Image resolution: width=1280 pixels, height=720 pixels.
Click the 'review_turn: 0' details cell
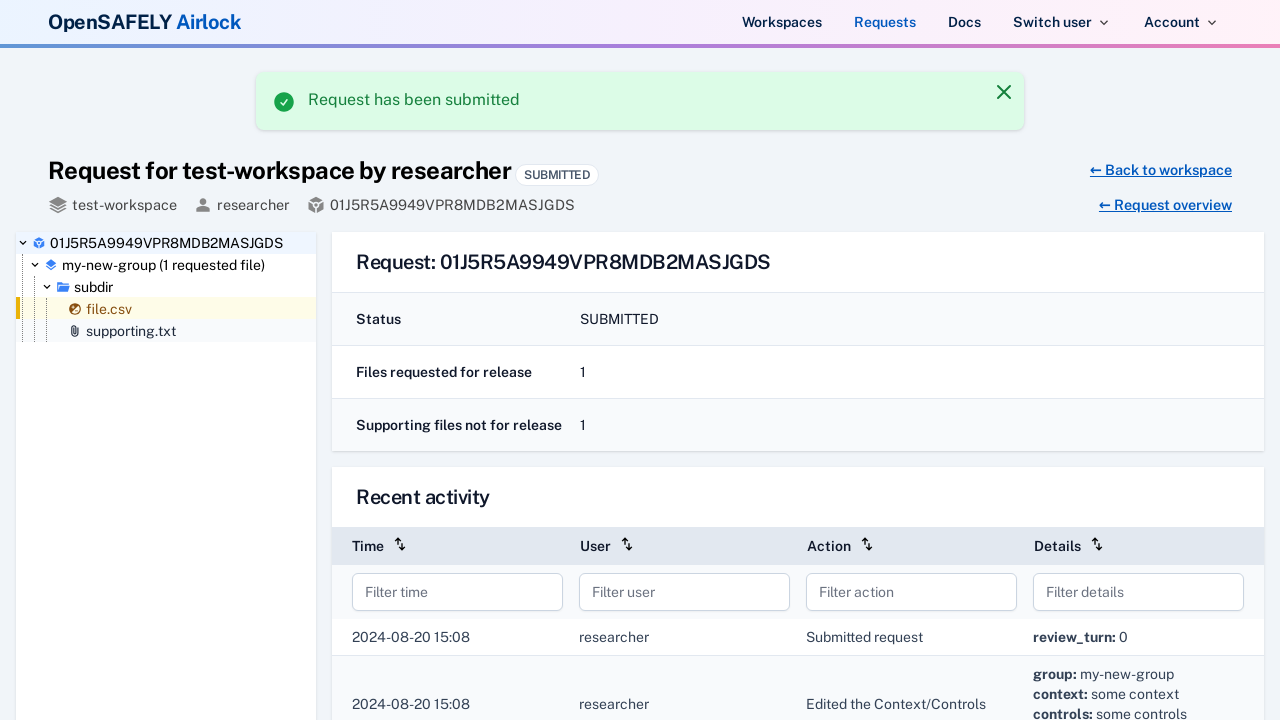point(1080,637)
